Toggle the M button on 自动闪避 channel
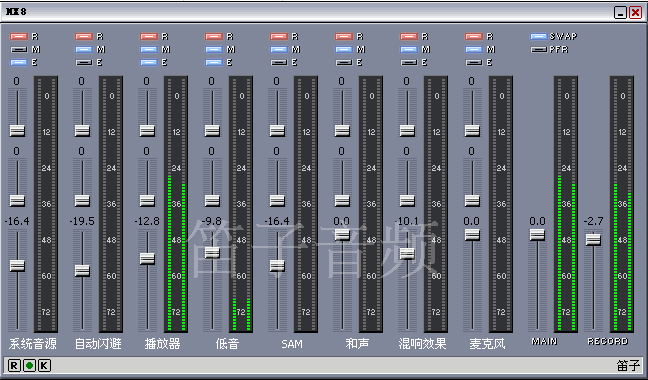The width and height of the screenshot is (648, 380). 83,50
